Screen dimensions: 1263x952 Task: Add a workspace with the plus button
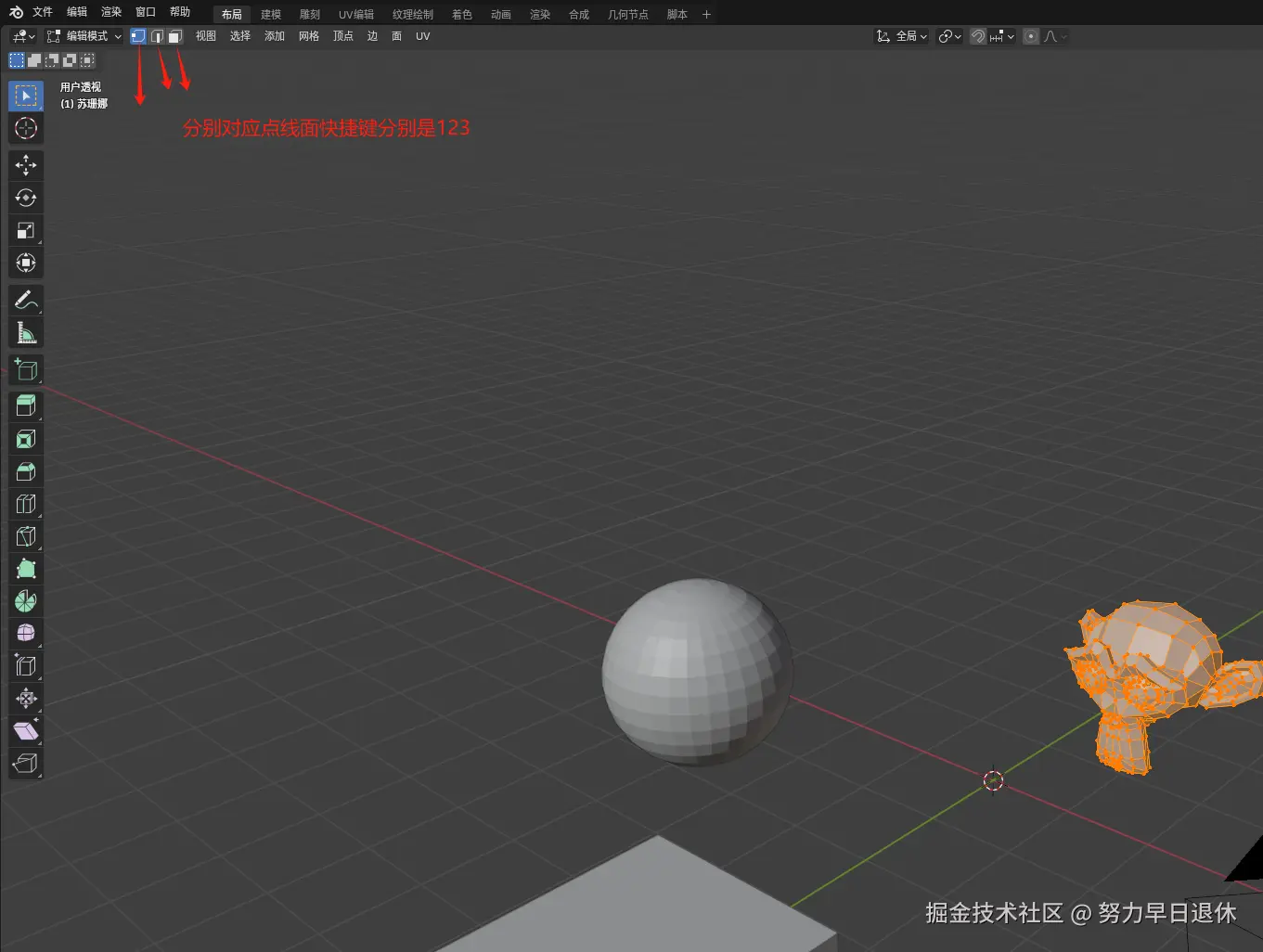click(706, 14)
